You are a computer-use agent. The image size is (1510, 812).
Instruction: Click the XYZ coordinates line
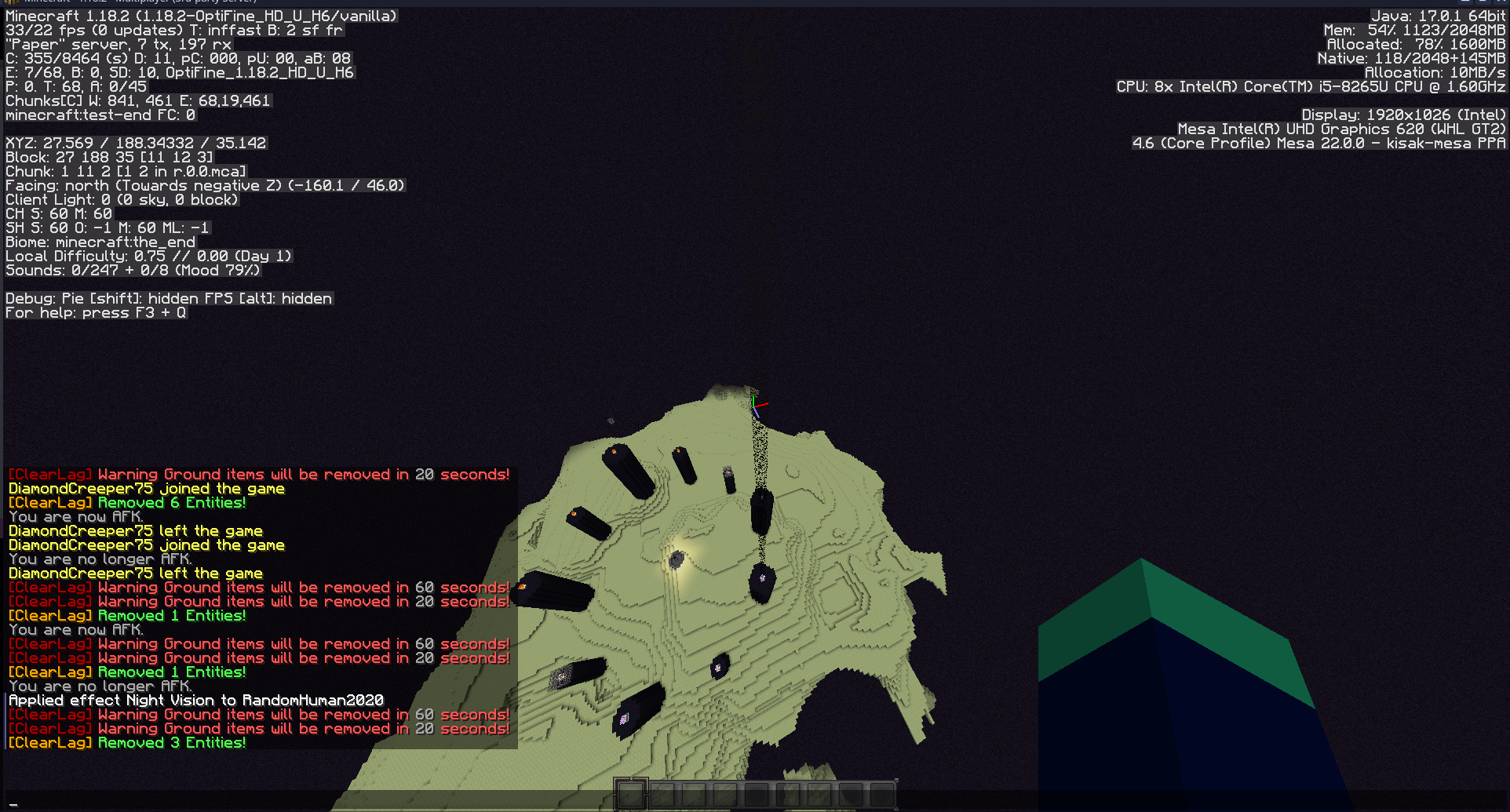coord(136,143)
